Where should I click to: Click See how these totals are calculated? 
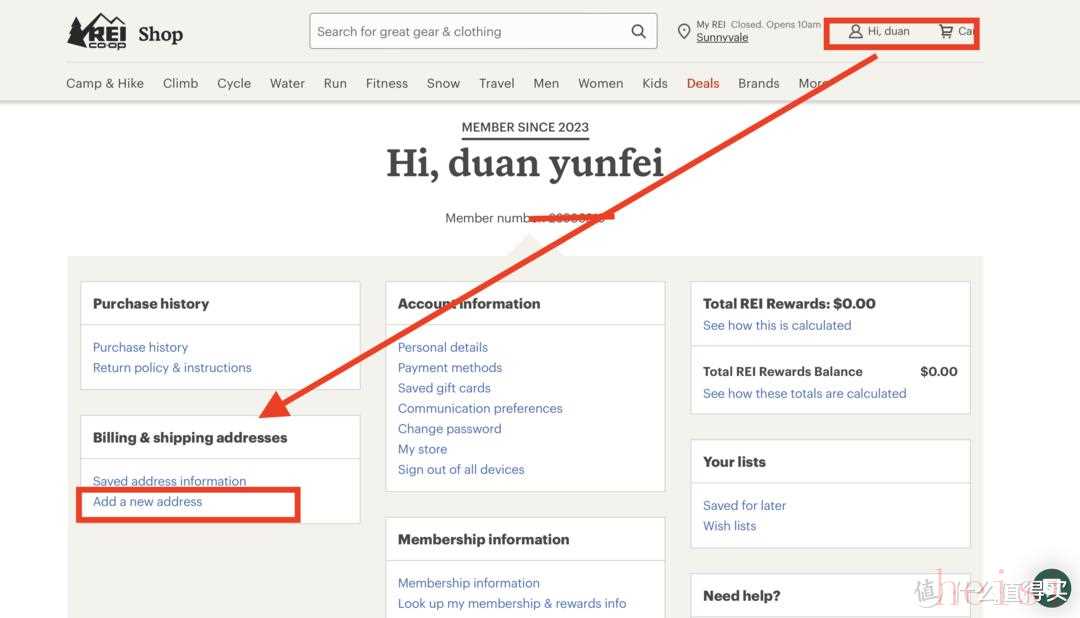(804, 393)
